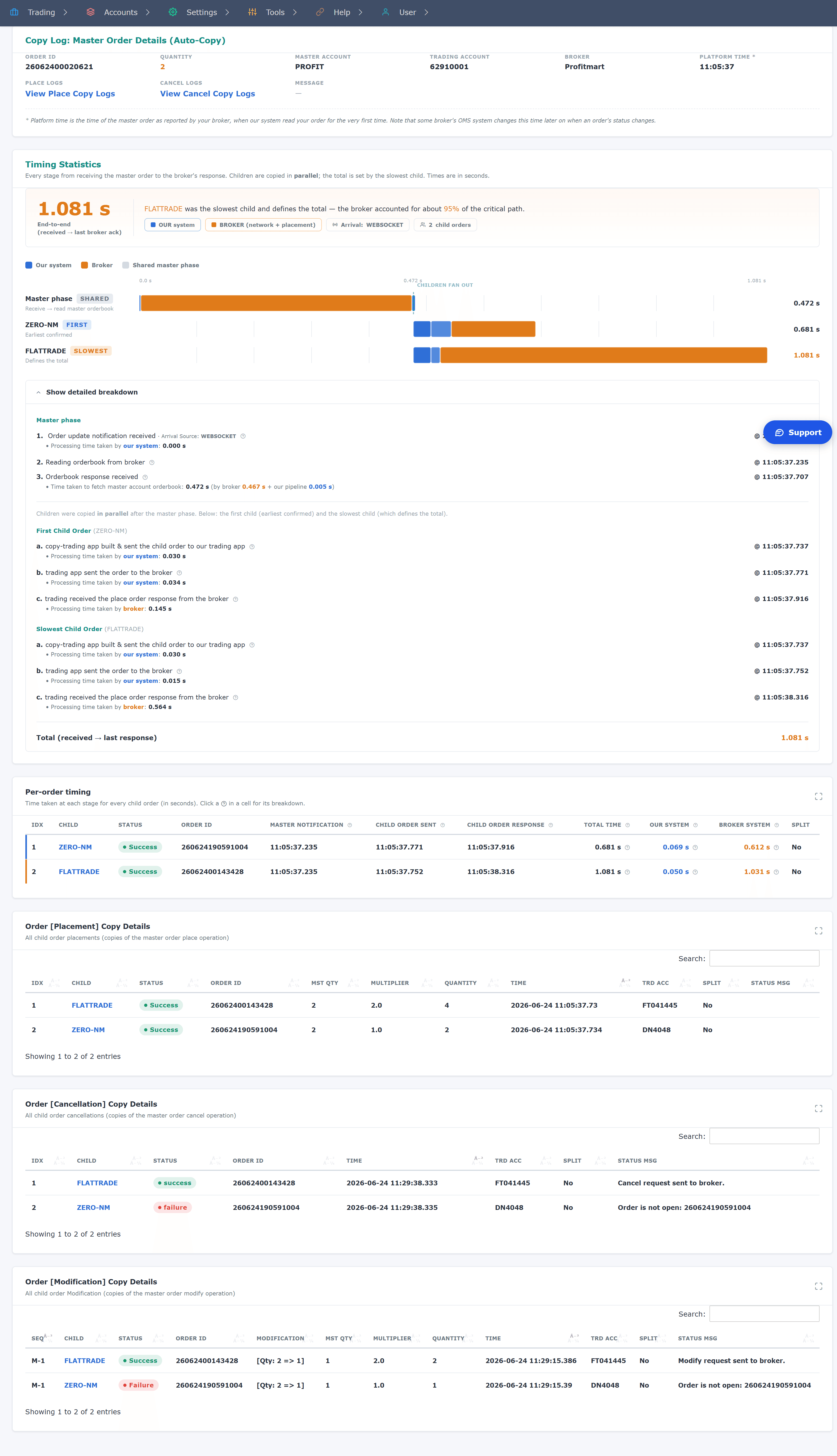Open the Child Order Sent column help icon
Viewport: 837px width, 1456px height.
(x=443, y=825)
